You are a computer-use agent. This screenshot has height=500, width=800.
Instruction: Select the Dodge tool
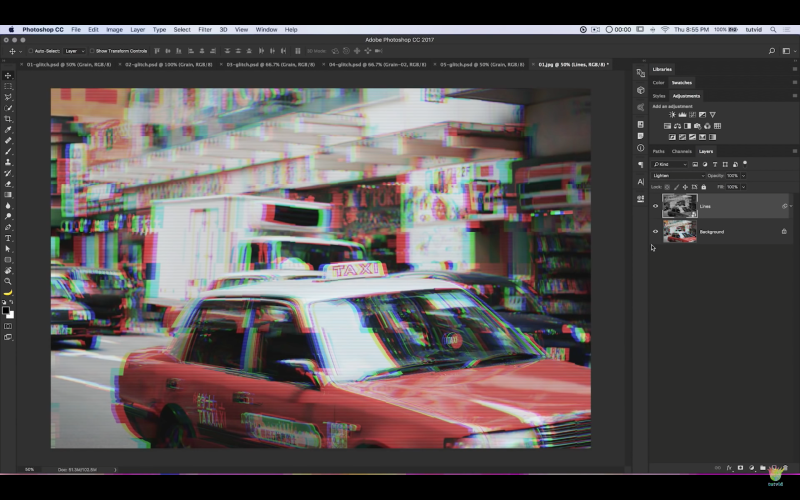coord(8,217)
